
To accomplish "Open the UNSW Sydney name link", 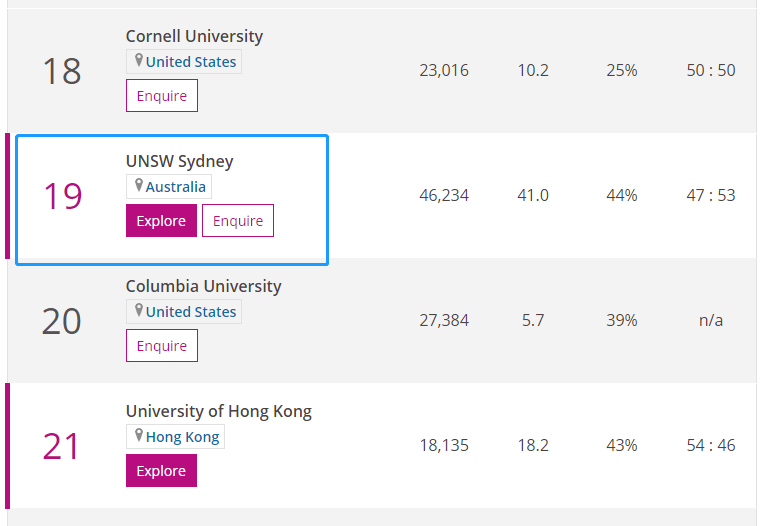I will click(179, 161).
